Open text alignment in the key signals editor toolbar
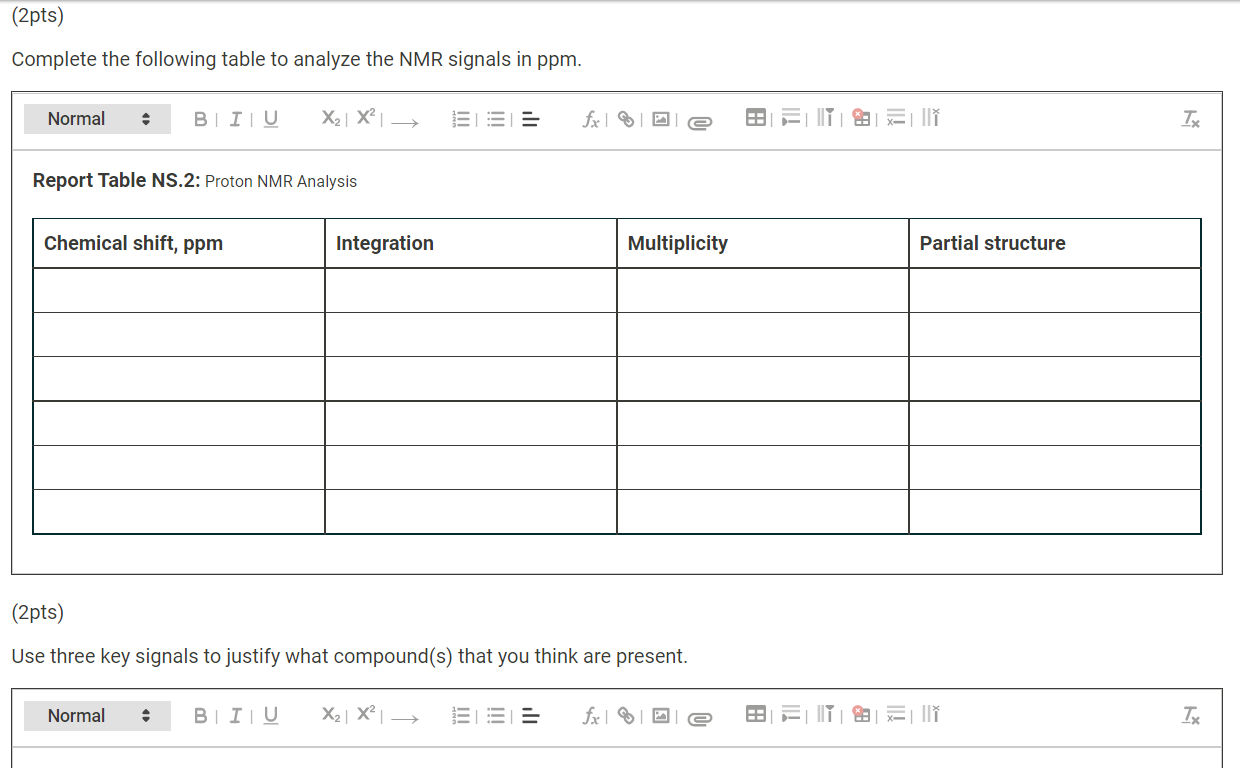The width and height of the screenshot is (1240, 768). tap(530, 717)
